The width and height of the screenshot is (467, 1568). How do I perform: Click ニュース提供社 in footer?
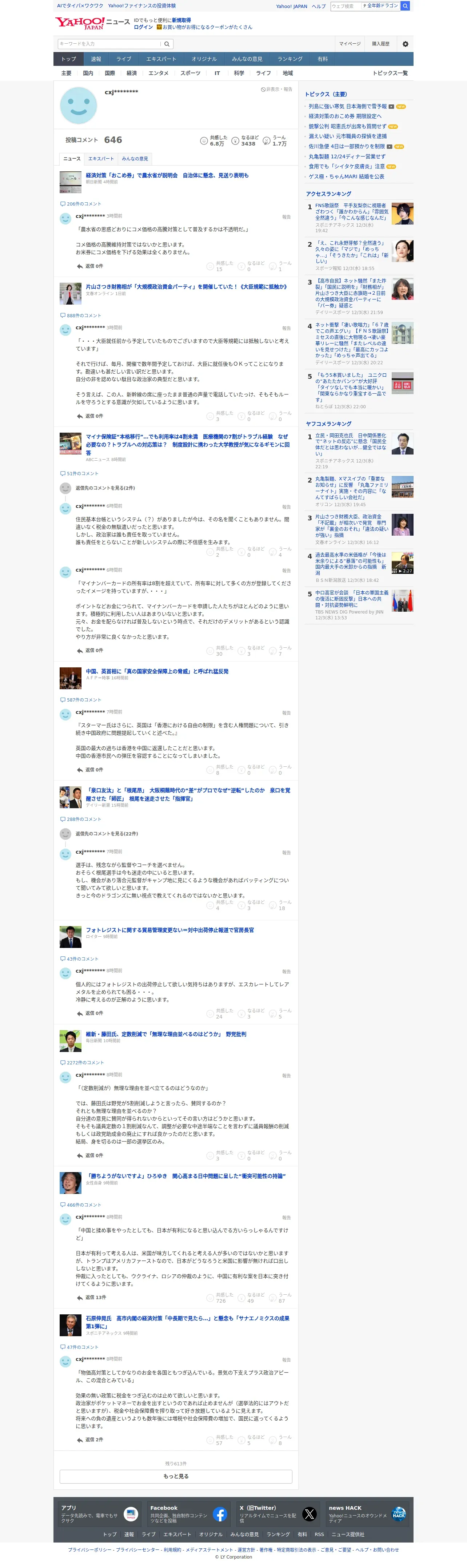point(348,1534)
